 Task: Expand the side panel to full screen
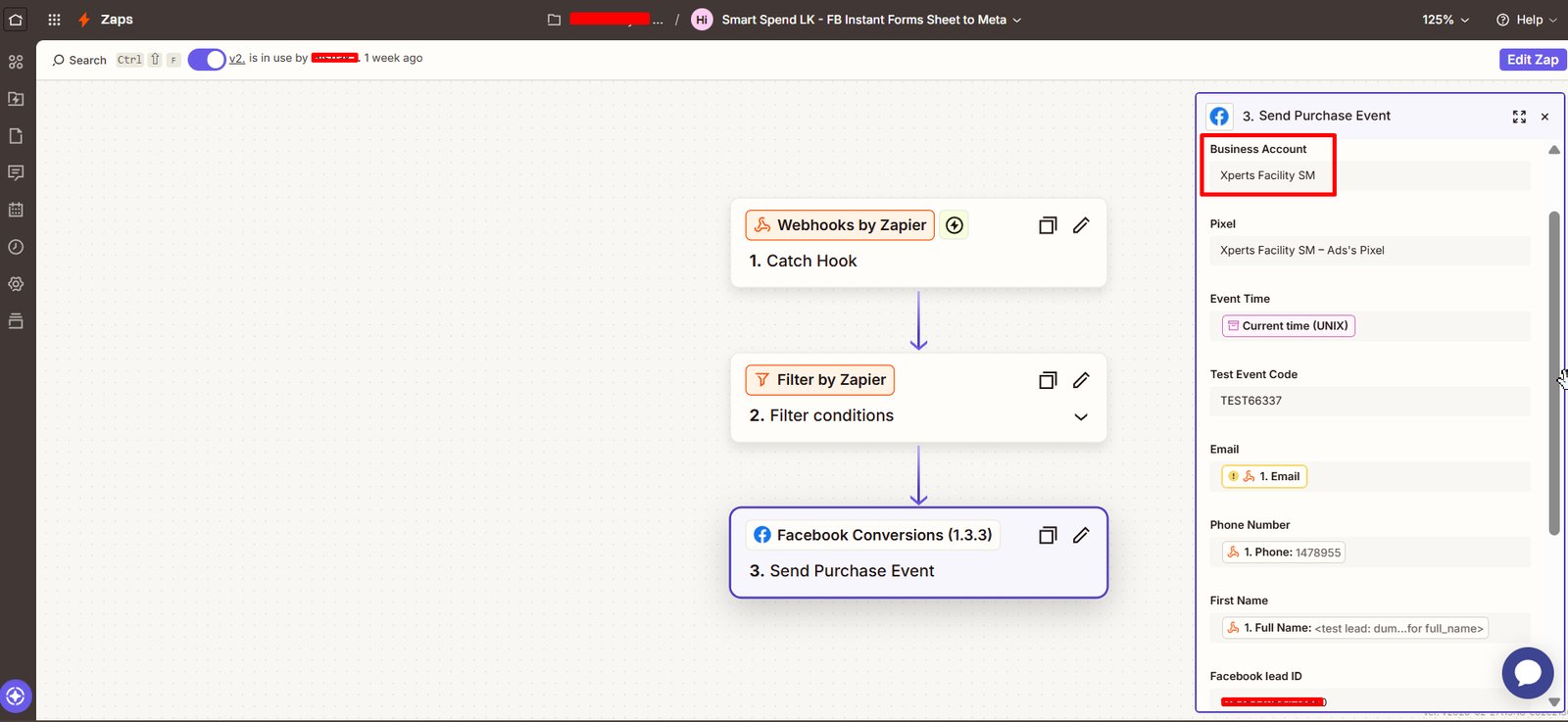tap(1519, 117)
